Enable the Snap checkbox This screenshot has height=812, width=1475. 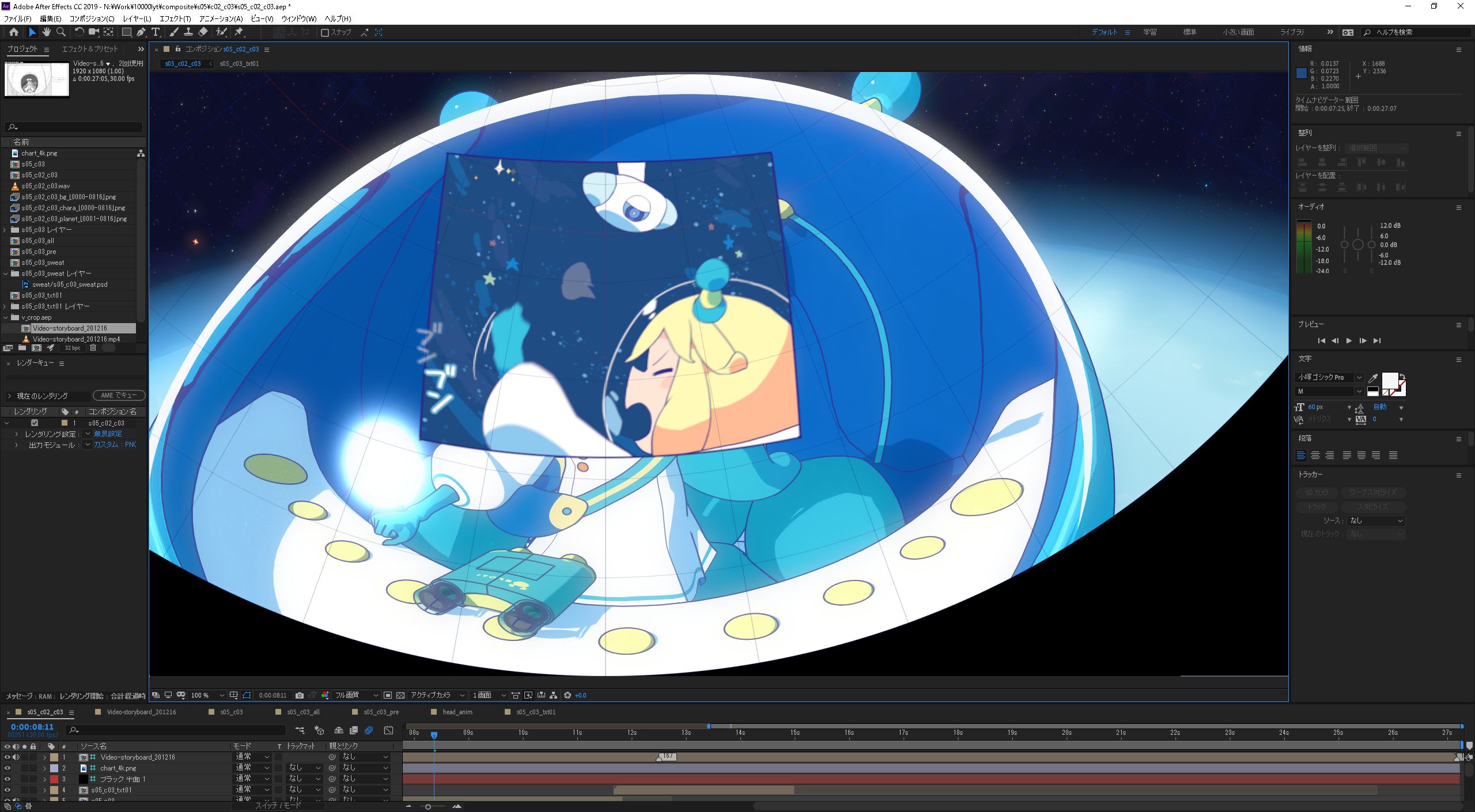tap(325, 32)
